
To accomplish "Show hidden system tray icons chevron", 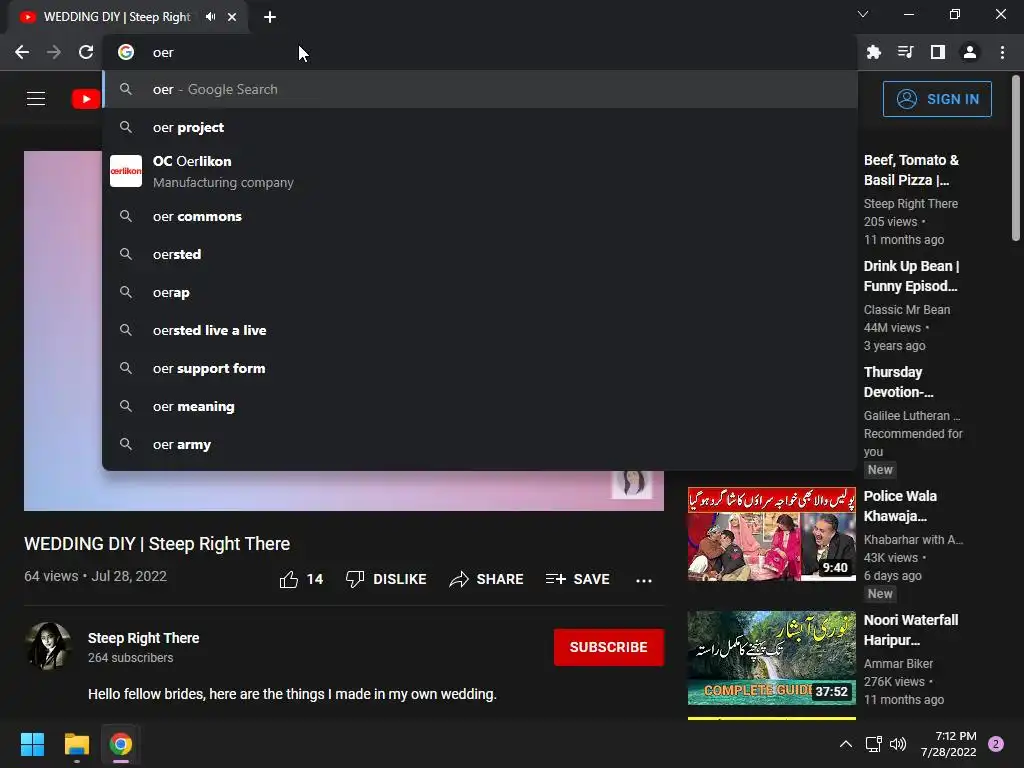I will pos(846,744).
